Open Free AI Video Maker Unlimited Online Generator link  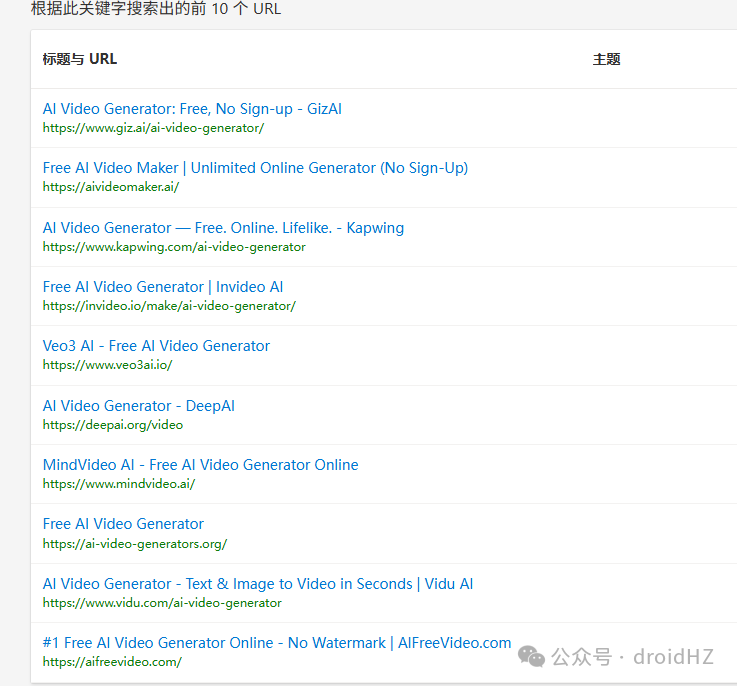click(x=255, y=168)
